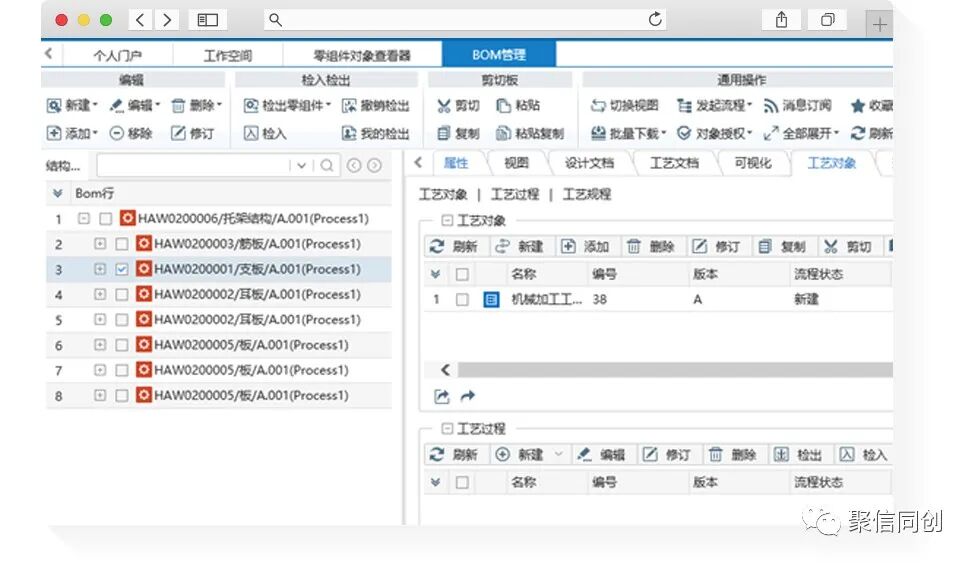Click the horizontal scrollbar under 工艺对象 table
Screen dimensions: 975x564
point(675,370)
